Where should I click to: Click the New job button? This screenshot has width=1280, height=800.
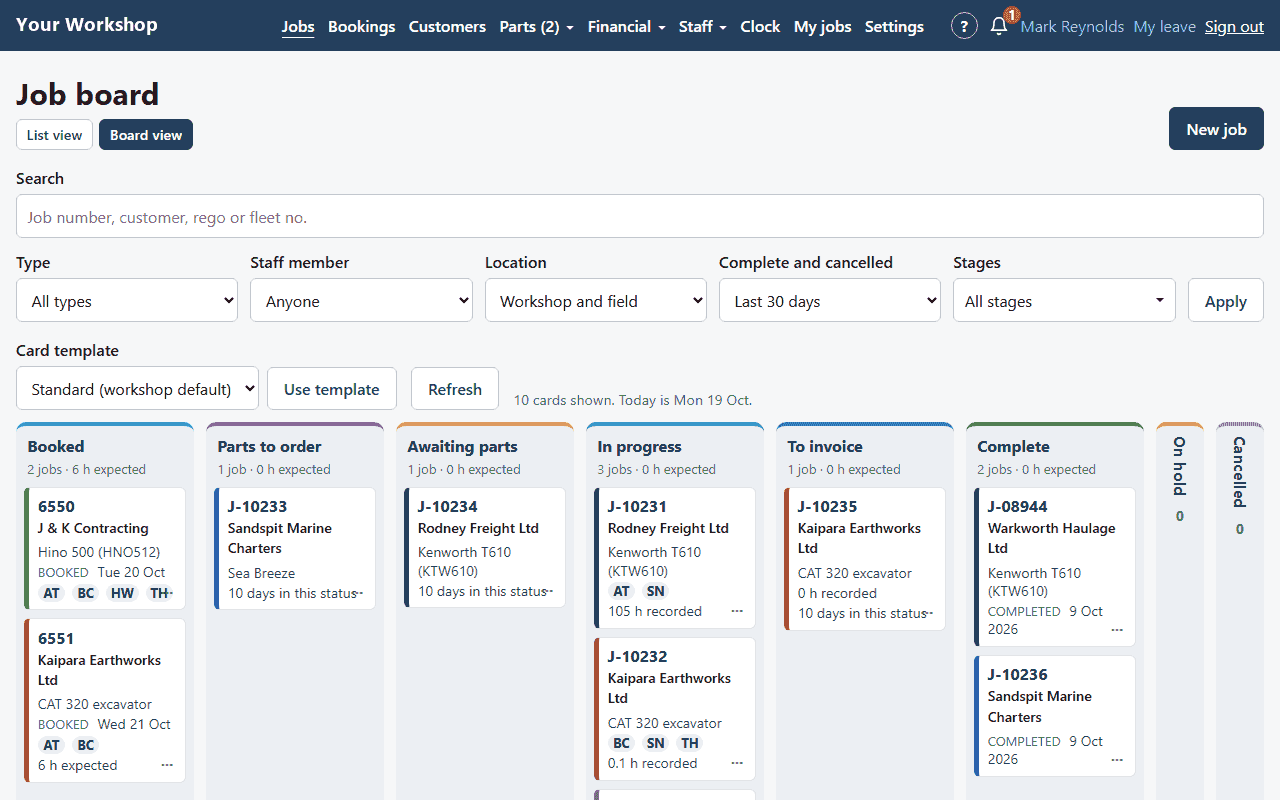1216,129
